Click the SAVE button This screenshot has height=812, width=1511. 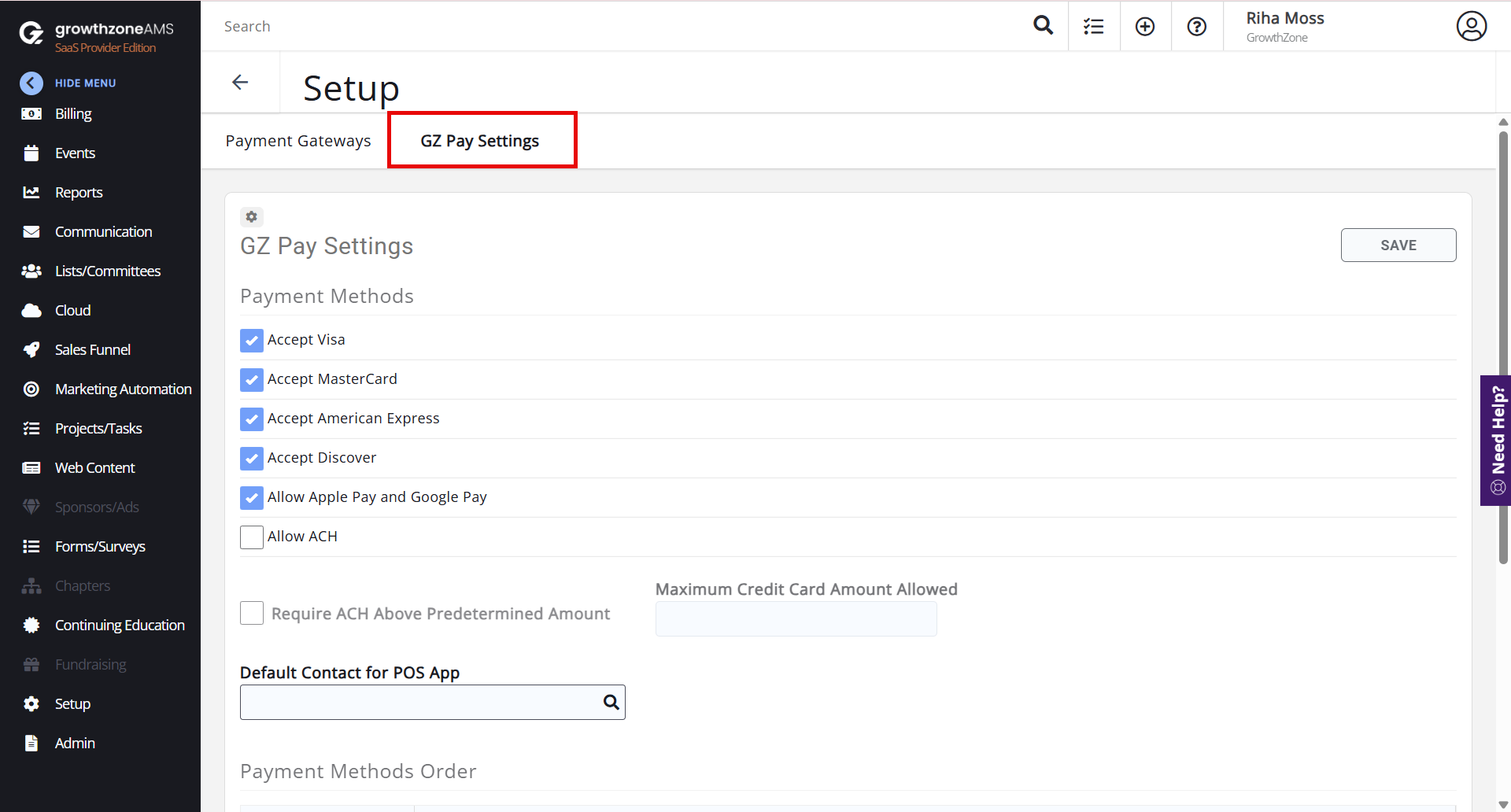pyautogui.click(x=1398, y=245)
